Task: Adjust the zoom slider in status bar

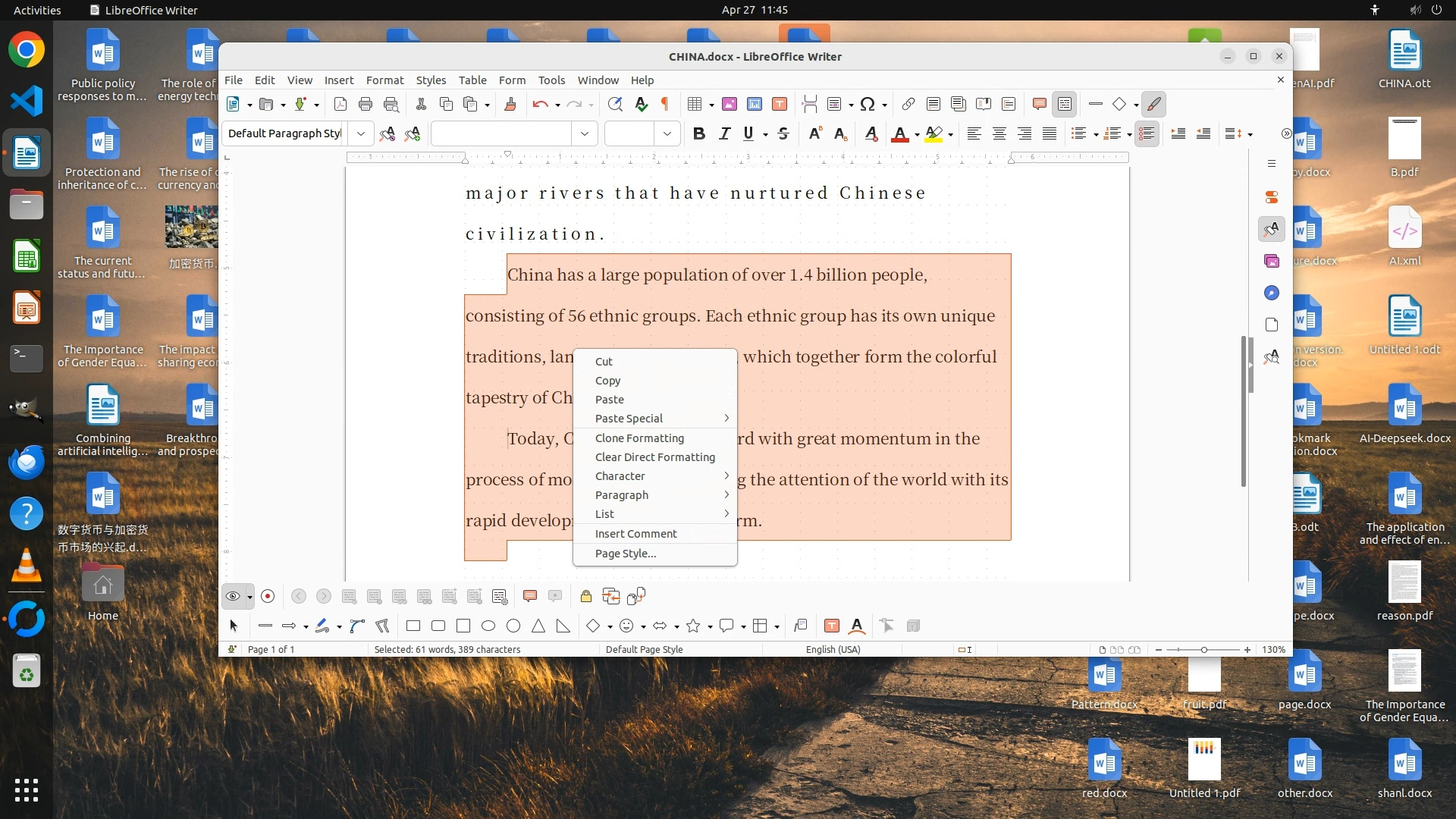Action: (1203, 650)
